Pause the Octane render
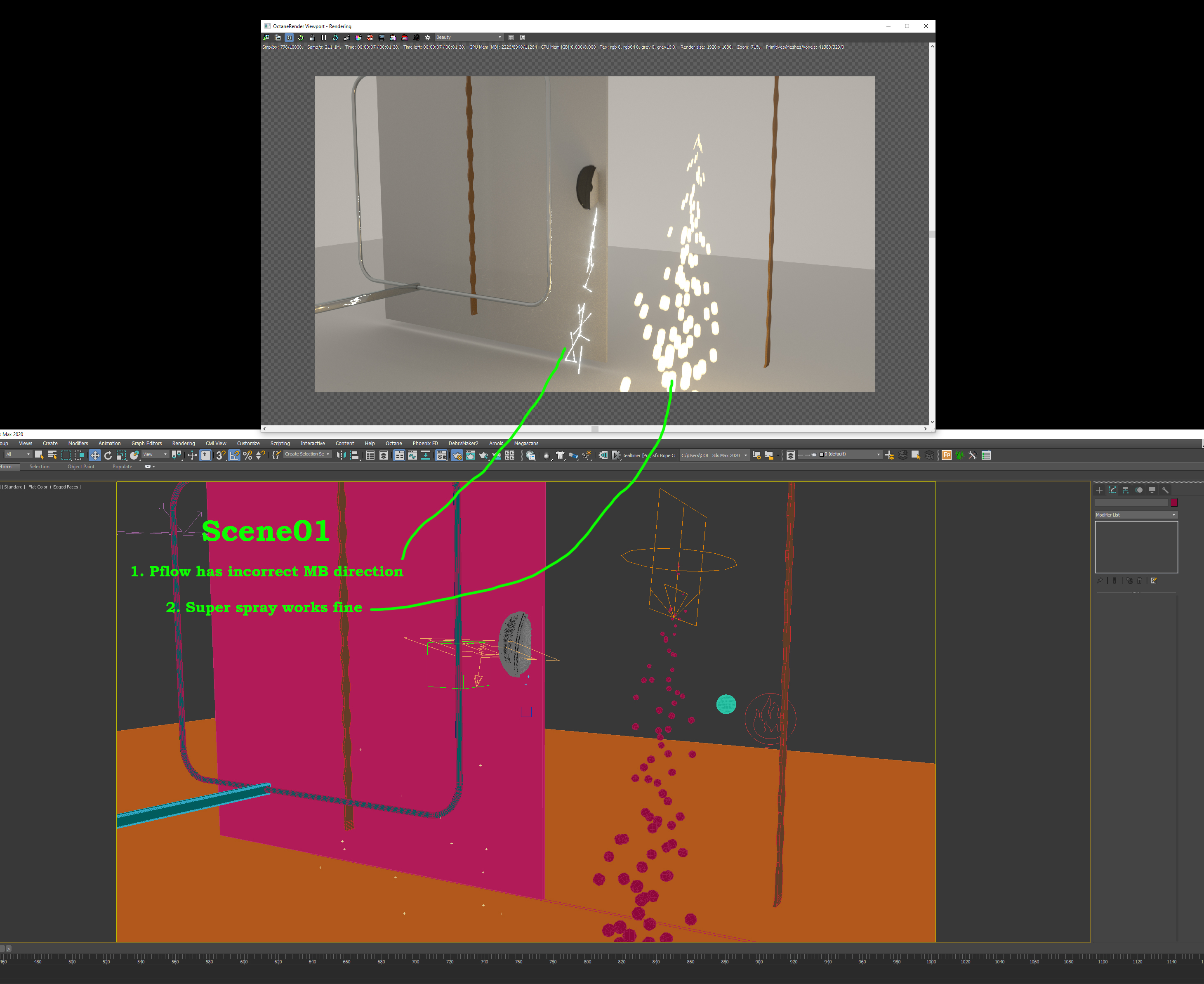 point(323,38)
